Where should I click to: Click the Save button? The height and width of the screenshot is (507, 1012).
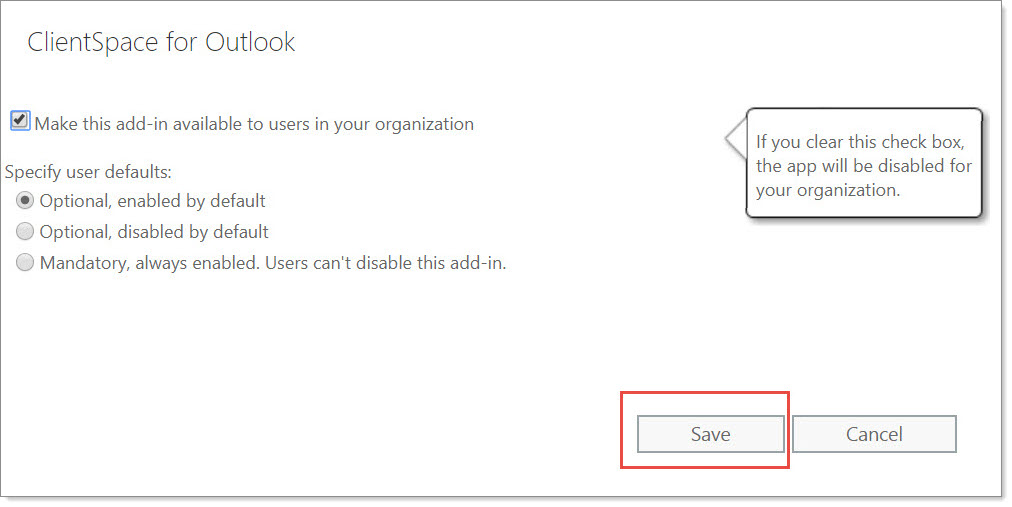711,434
